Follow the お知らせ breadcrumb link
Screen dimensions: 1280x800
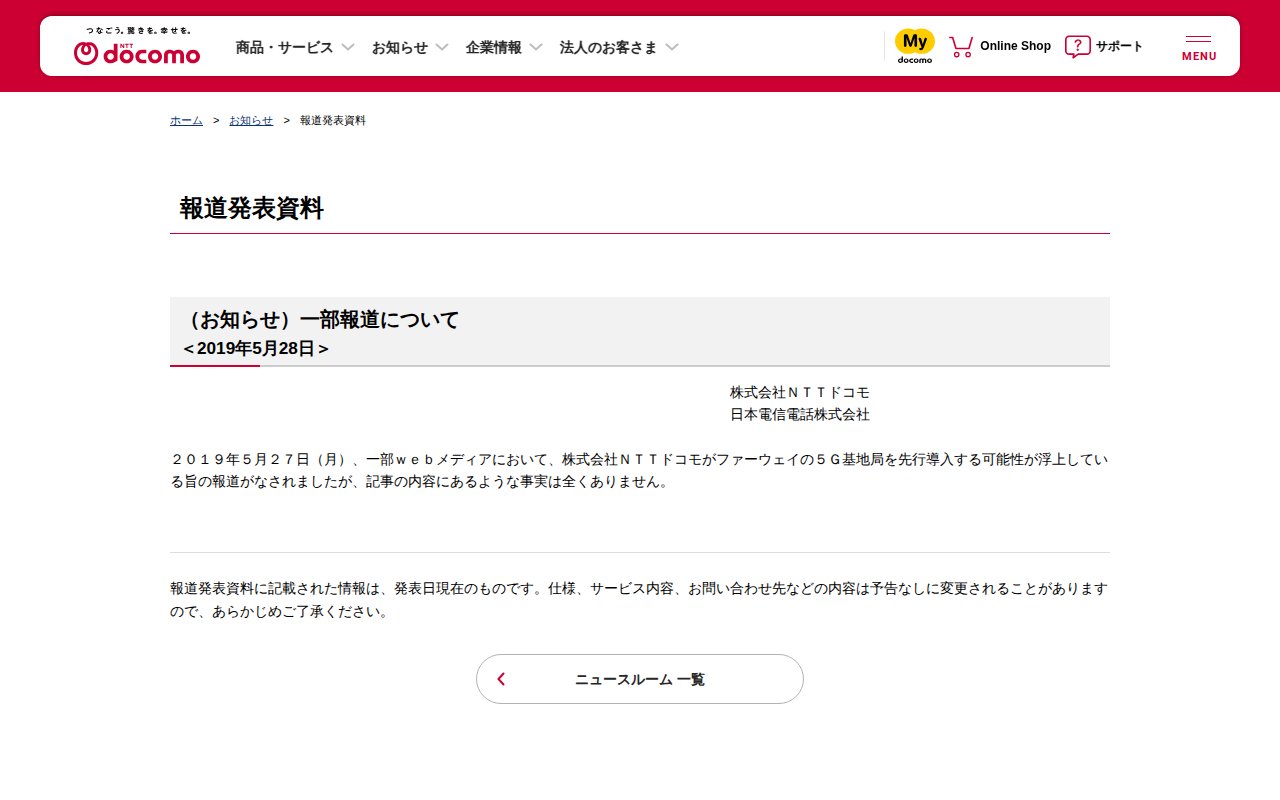click(251, 120)
